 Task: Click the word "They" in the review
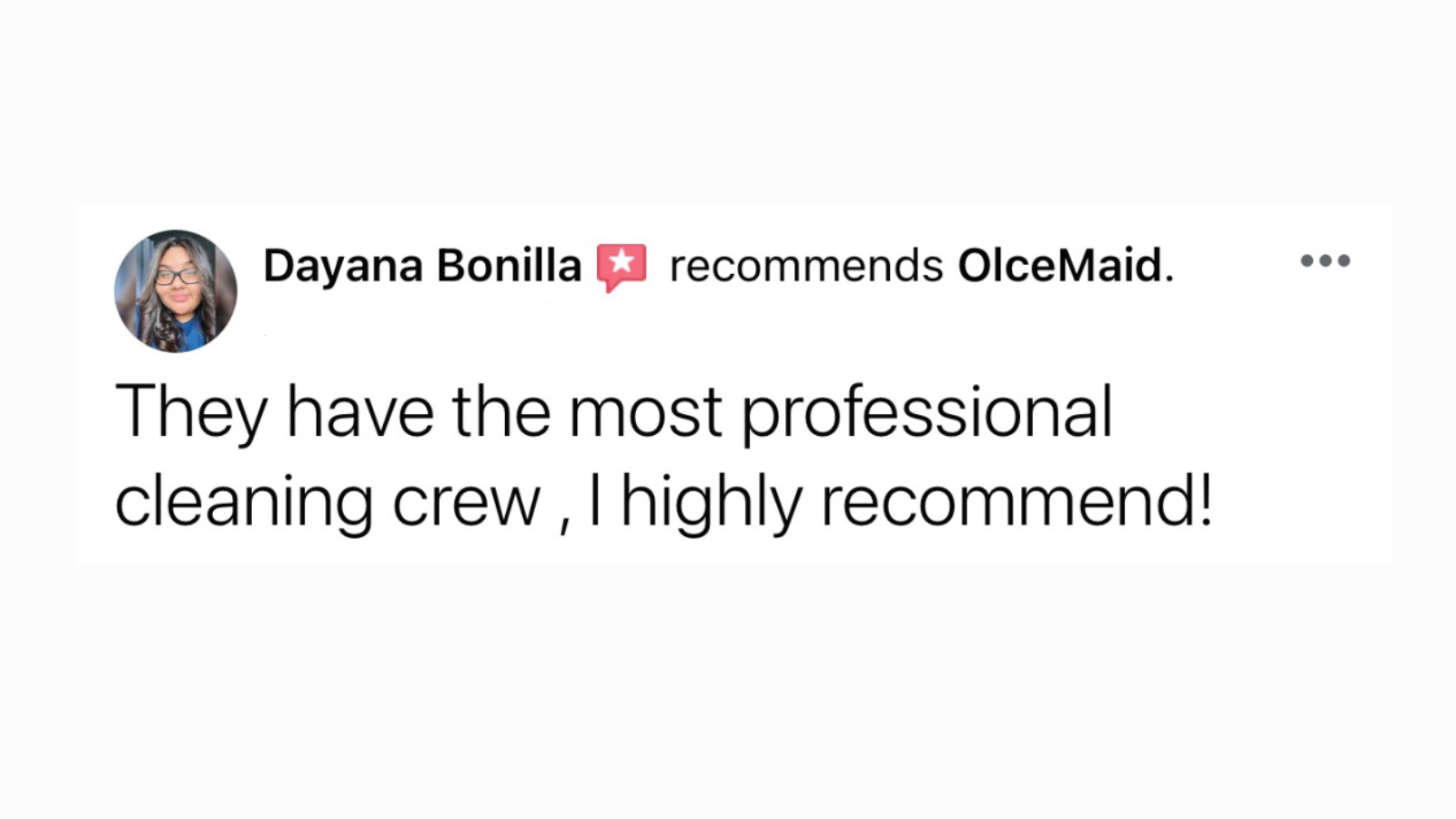(x=191, y=412)
